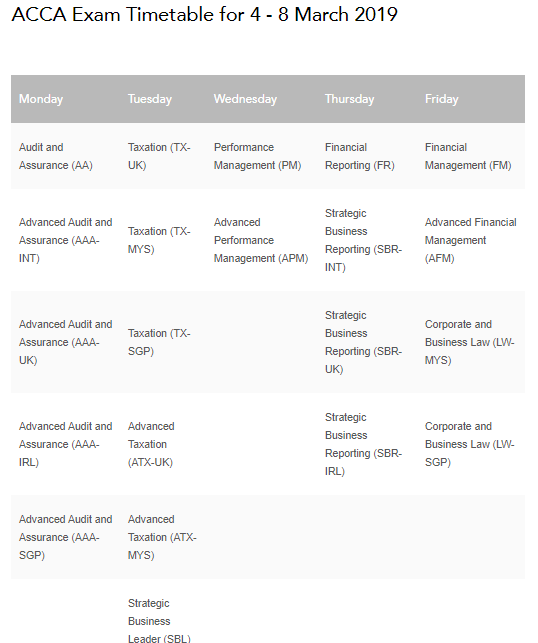Click the Wednesday column header
Image resolution: width=538 pixels, height=643 pixels.
pos(245,99)
